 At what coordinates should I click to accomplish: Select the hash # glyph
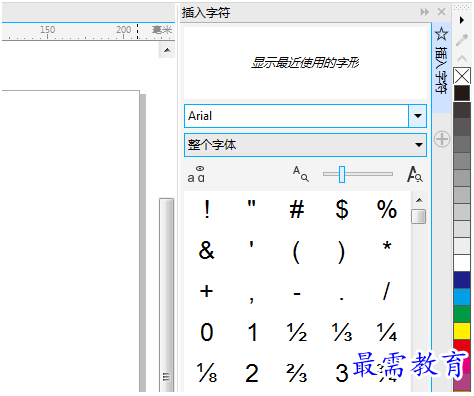tap(297, 210)
